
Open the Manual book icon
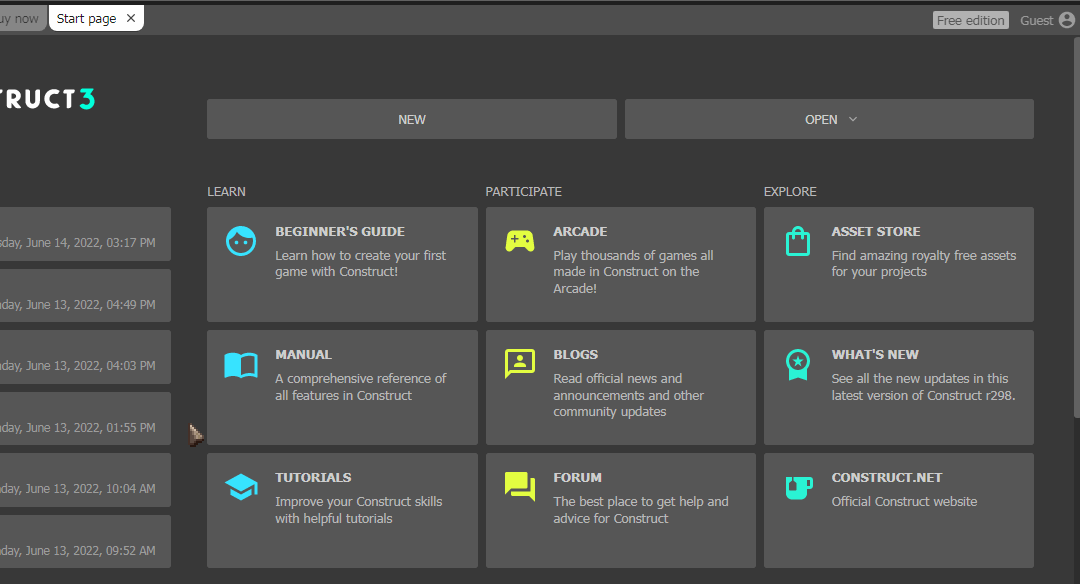[241, 365]
